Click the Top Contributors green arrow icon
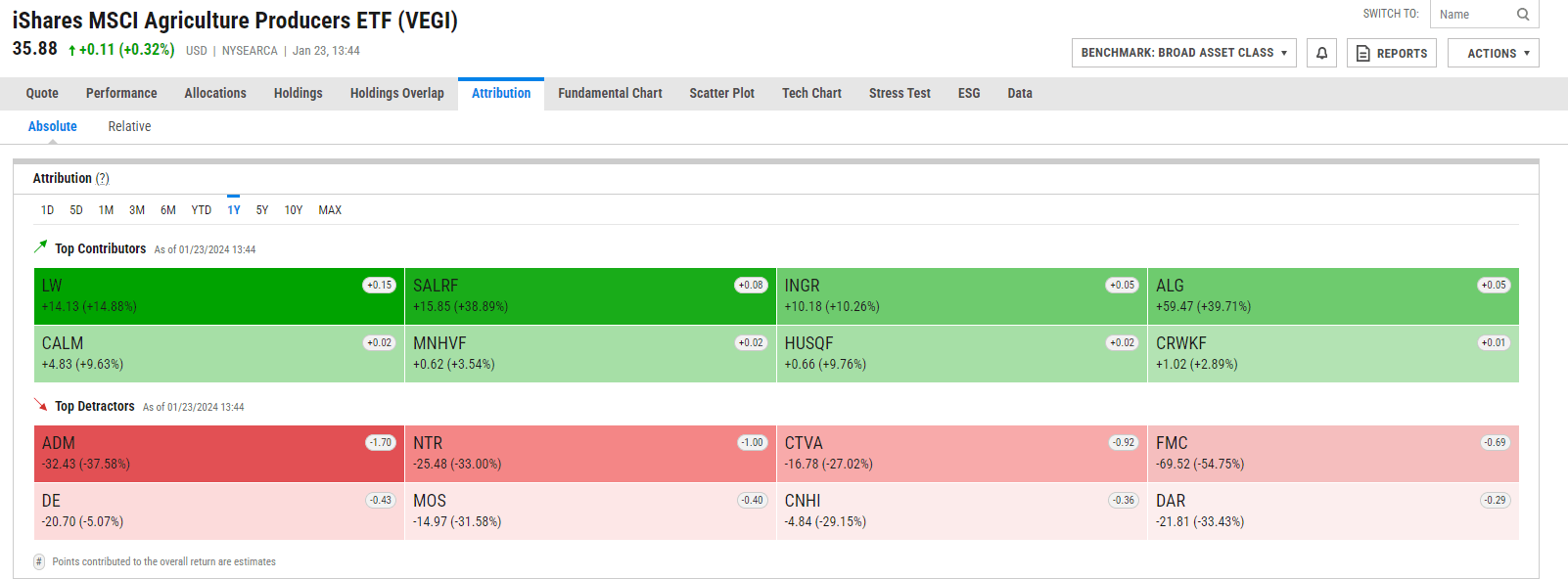Screen dimensions: 1568x579 [40, 246]
